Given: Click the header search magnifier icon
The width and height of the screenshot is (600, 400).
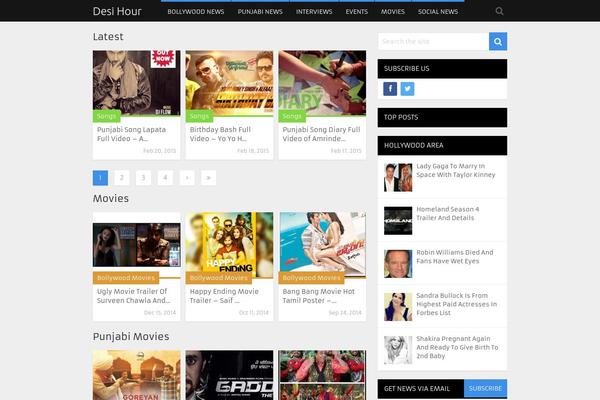Looking at the screenshot, I should click(499, 11).
